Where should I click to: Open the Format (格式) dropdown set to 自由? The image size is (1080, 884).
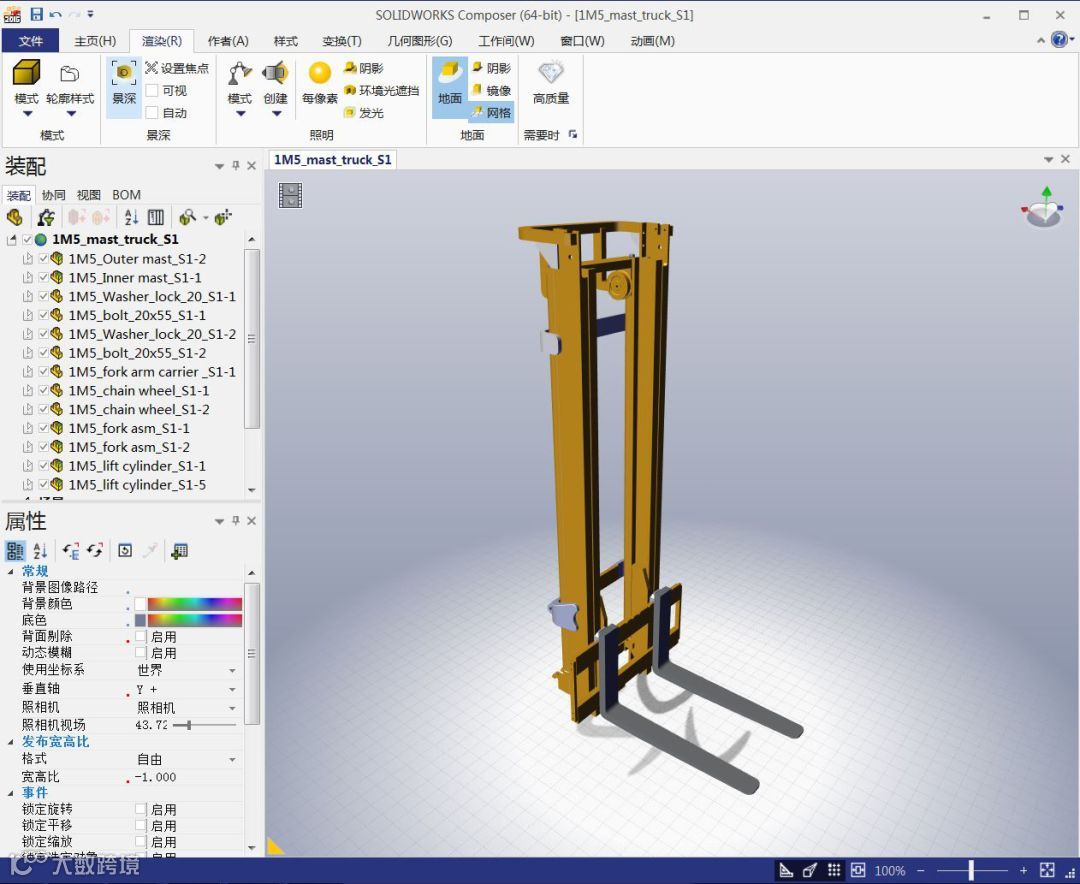click(x=232, y=760)
